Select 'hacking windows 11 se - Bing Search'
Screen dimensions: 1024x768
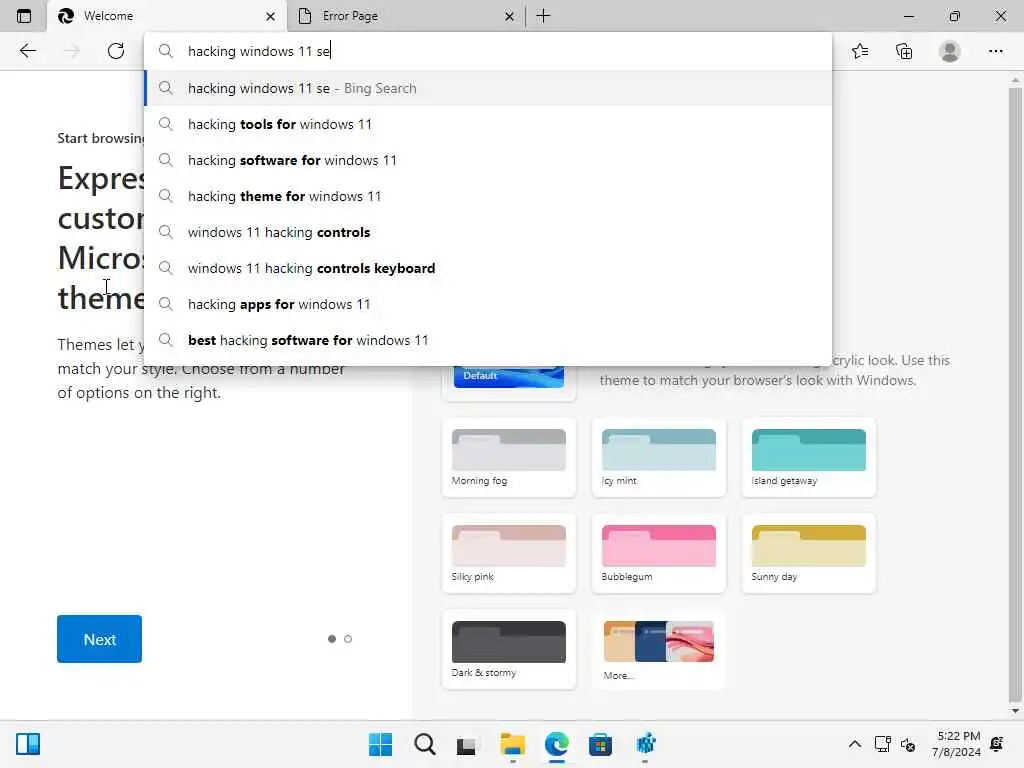[488, 88]
